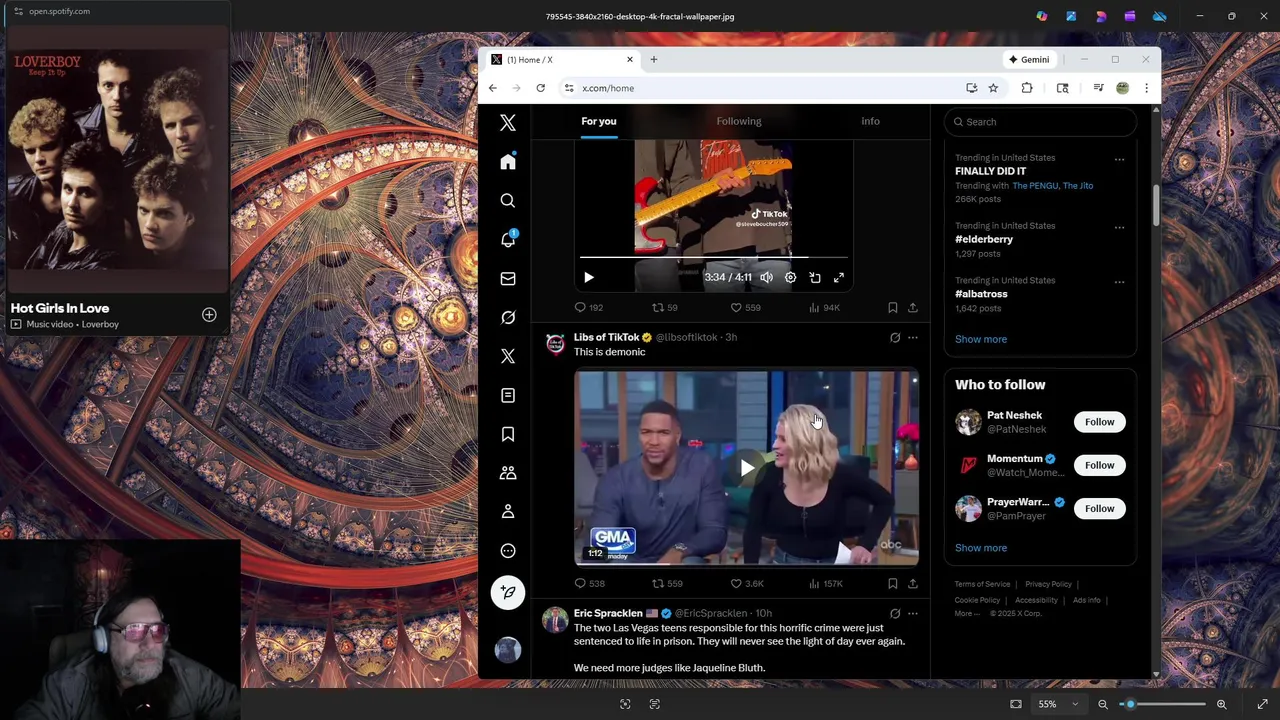
Task: View analytics showing 157K views
Action: pyautogui.click(x=826, y=583)
